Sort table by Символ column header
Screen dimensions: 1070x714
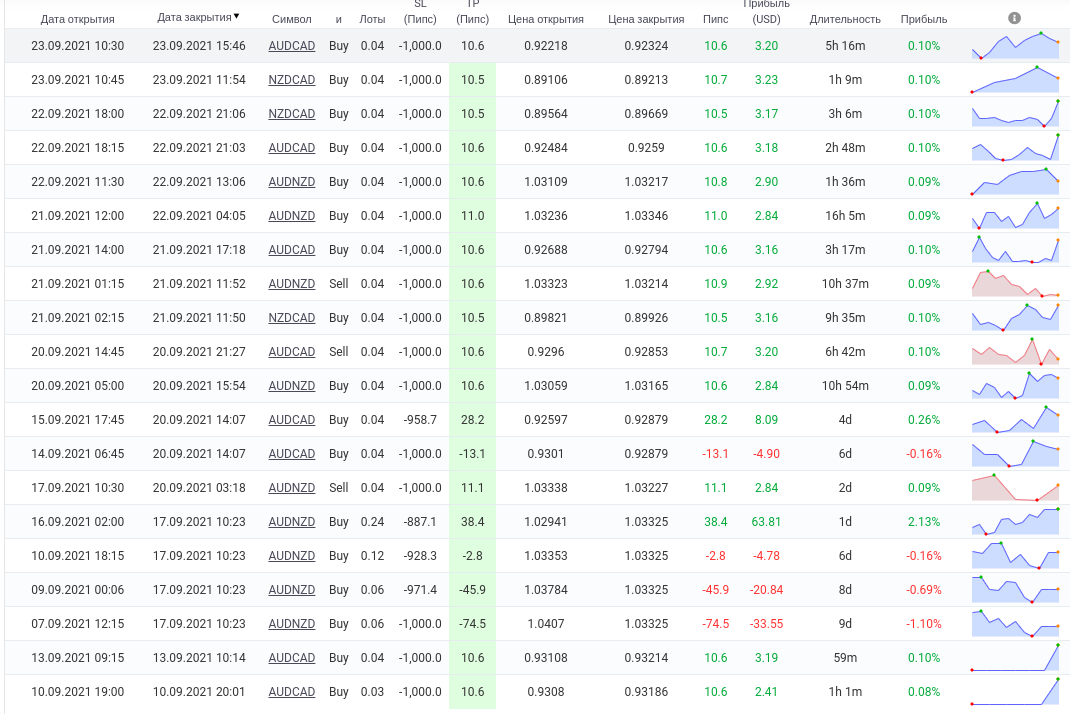tap(291, 19)
